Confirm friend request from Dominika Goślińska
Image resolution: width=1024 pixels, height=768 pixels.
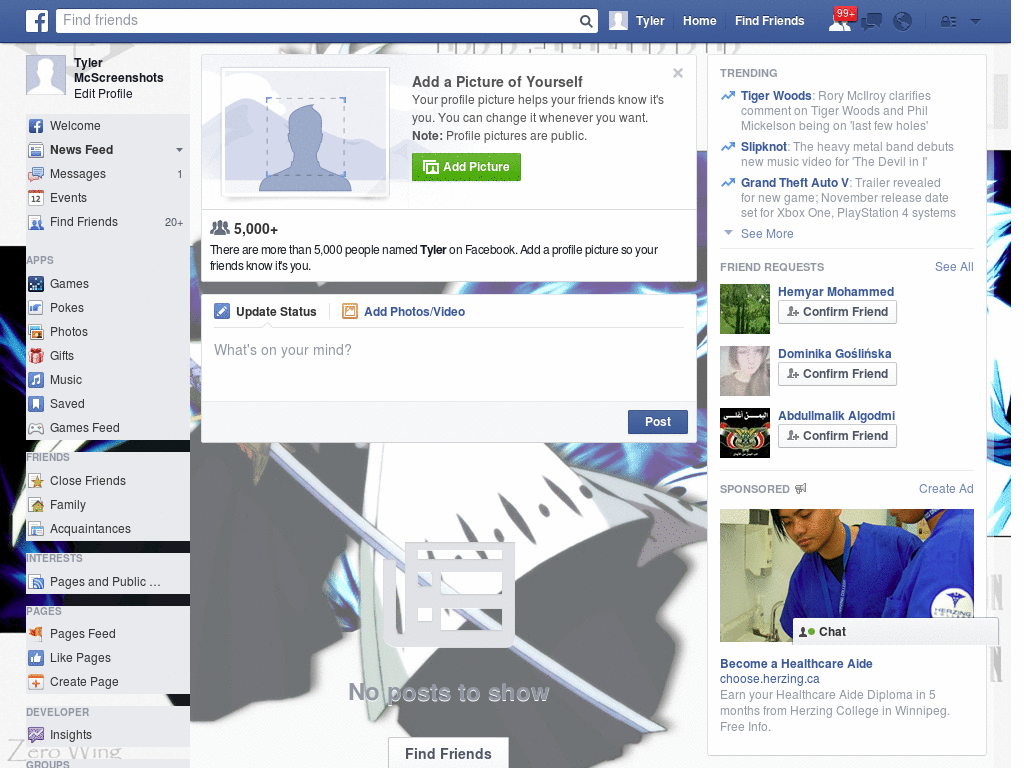(837, 374)
